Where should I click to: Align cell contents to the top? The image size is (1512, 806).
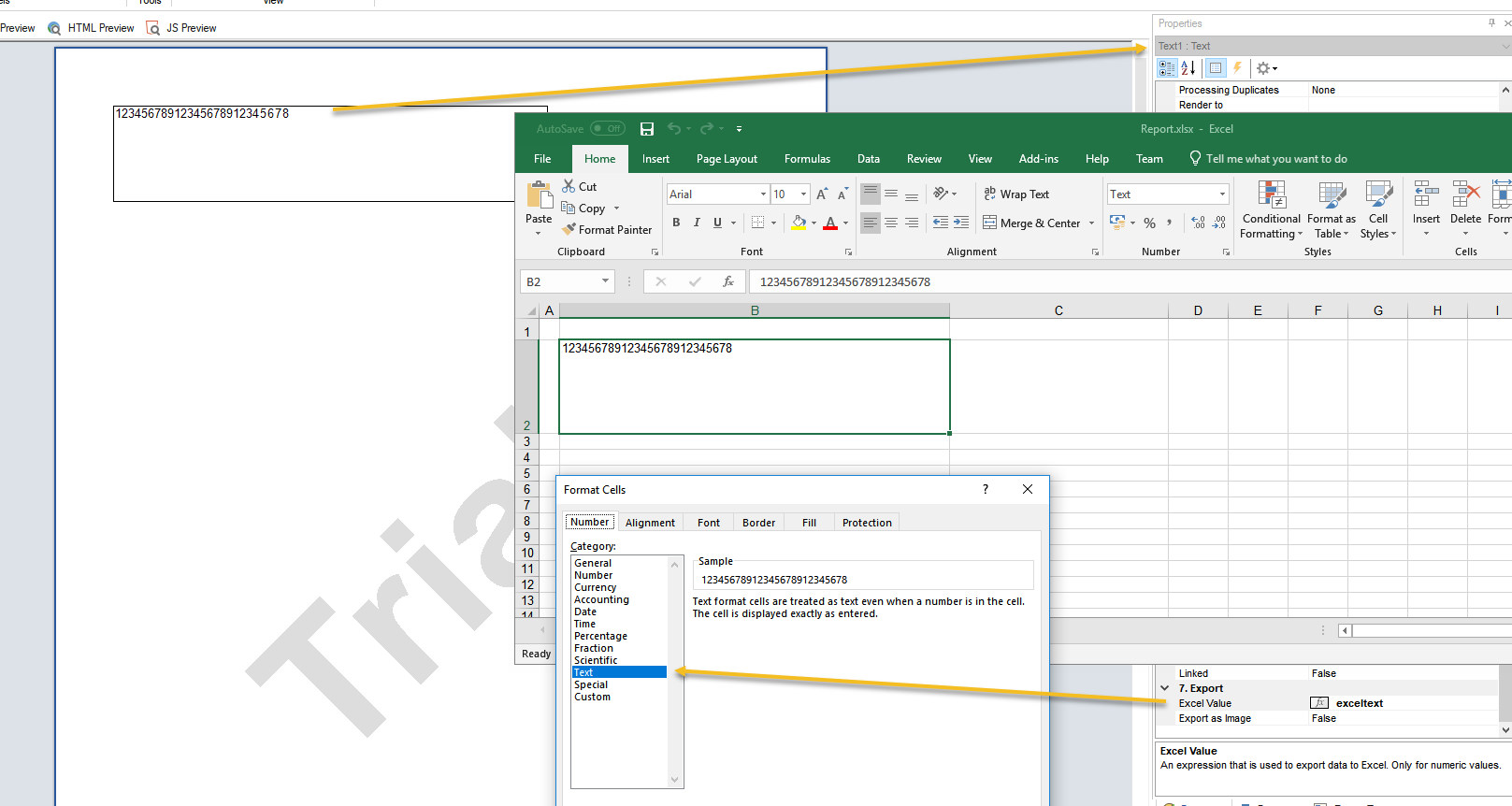tap(871, 194)
